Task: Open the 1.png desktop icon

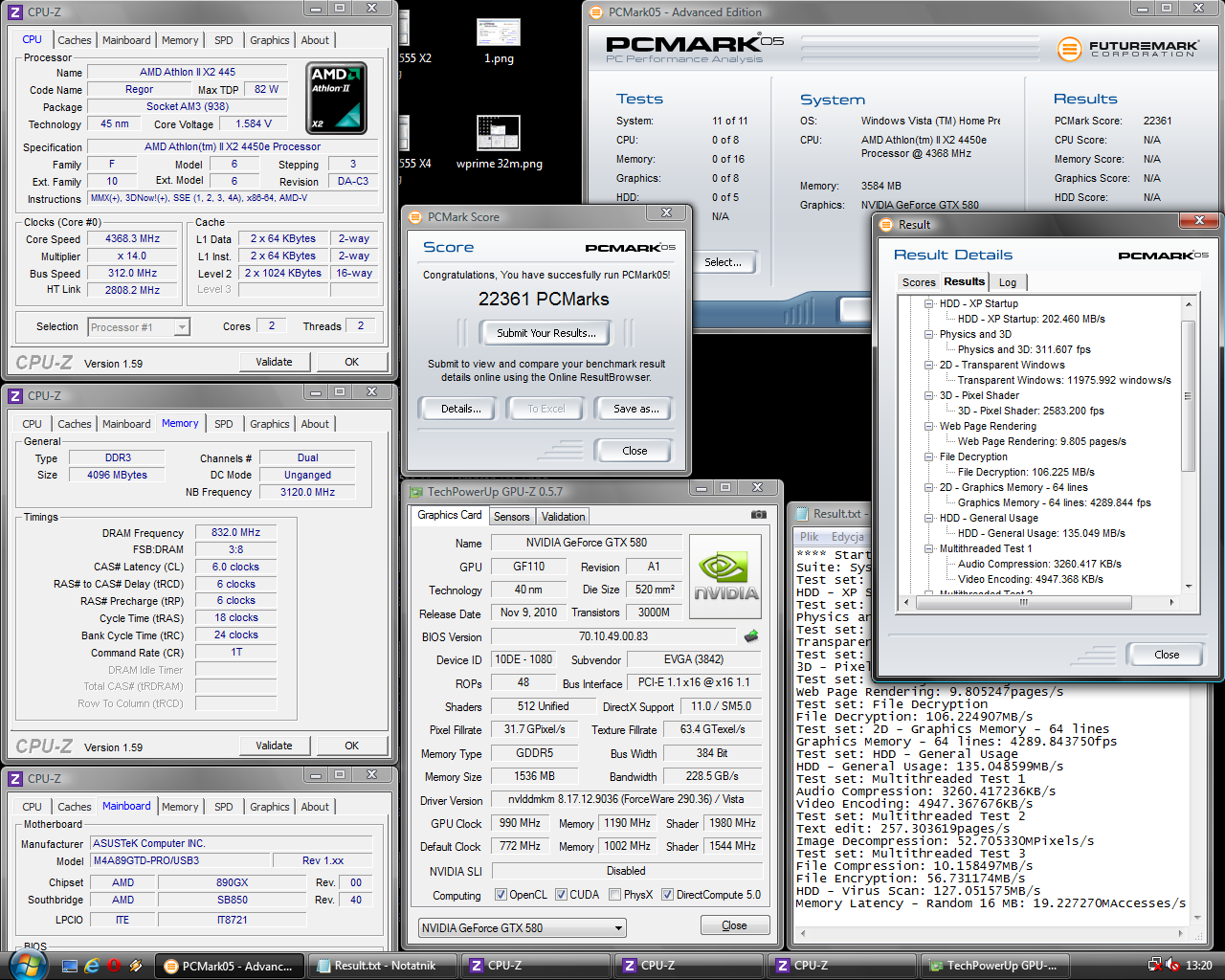Action: click(499, 40)
